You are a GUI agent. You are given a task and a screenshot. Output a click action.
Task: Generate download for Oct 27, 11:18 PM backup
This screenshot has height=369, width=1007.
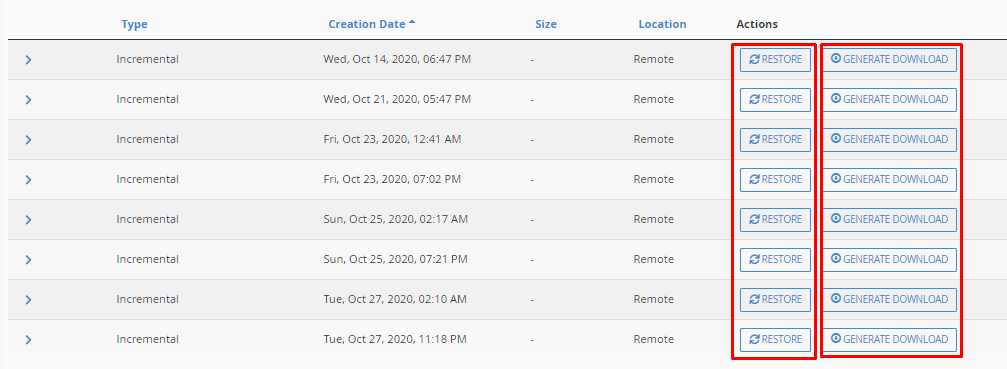pos(889,339)
